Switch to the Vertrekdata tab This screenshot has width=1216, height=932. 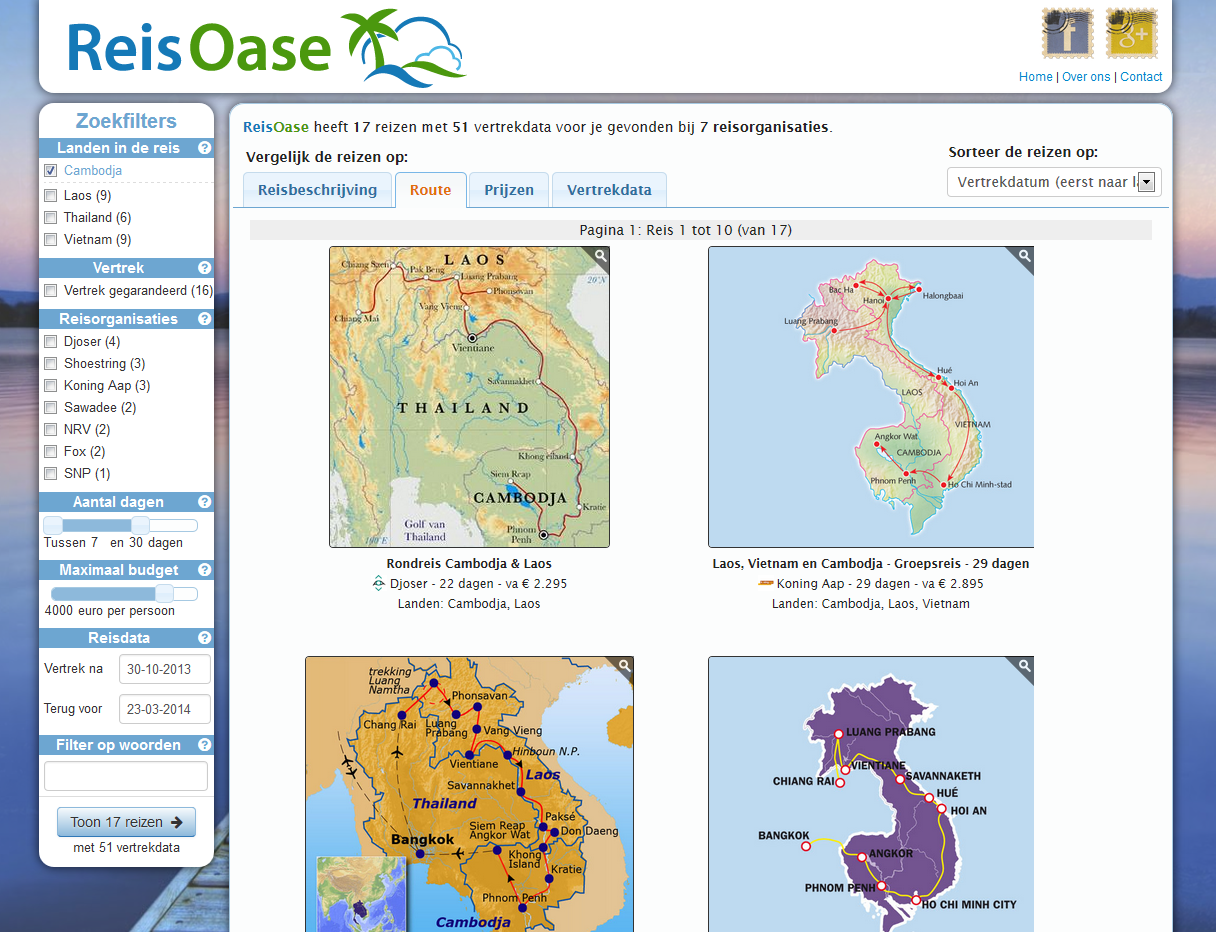tap(608, 190)
